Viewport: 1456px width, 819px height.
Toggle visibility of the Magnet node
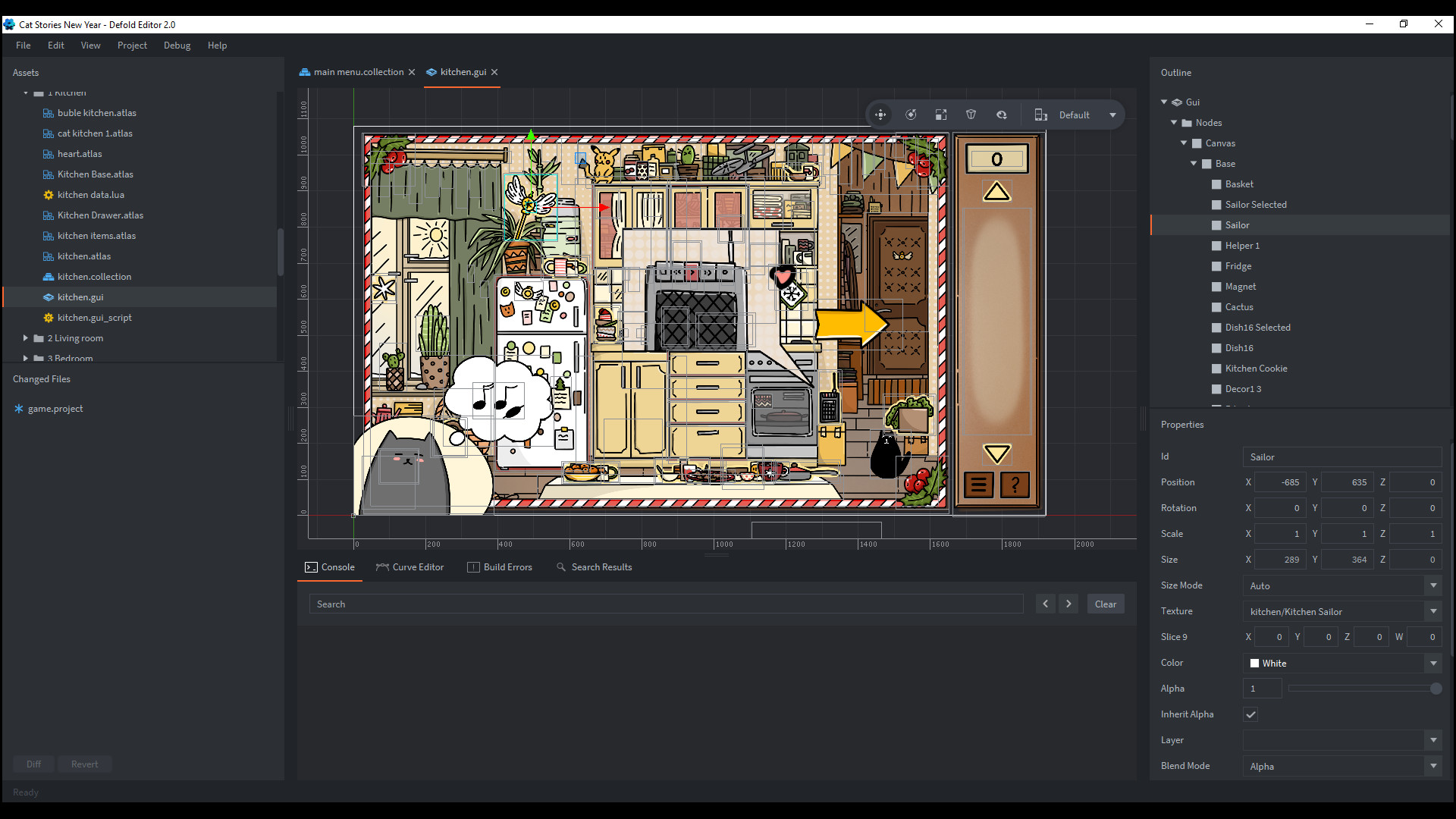click(1216, 287)
